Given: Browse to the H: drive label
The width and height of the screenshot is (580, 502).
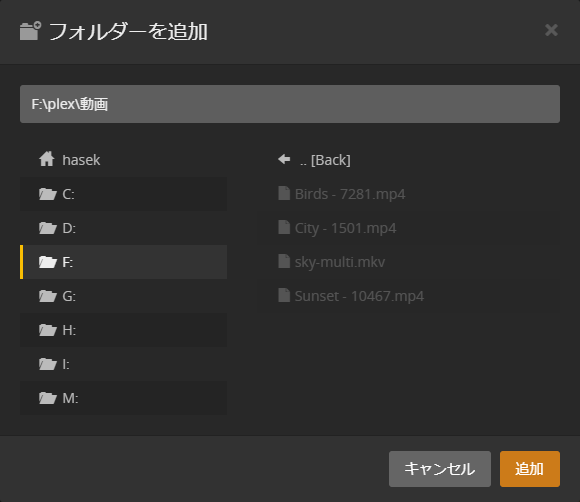Looking at the screenshot, I should point(69,330).
